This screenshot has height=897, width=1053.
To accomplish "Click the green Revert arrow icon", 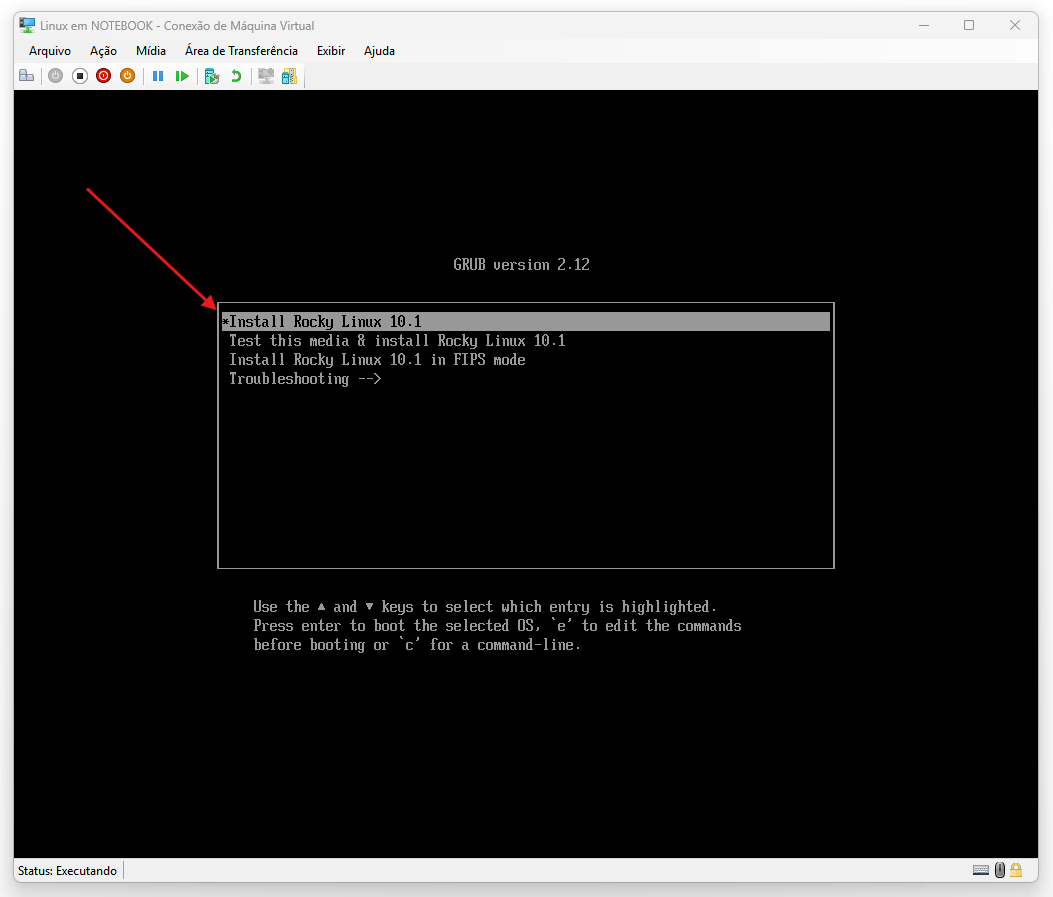I will pos(236,76).
